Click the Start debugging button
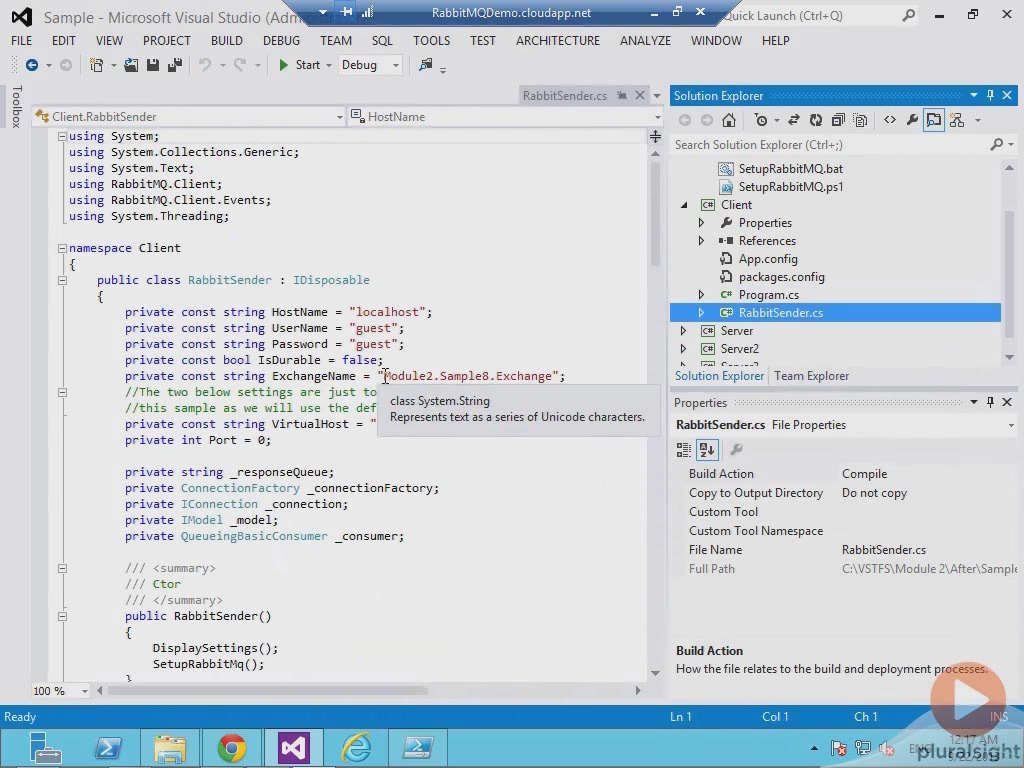 (x=300, y=65)
